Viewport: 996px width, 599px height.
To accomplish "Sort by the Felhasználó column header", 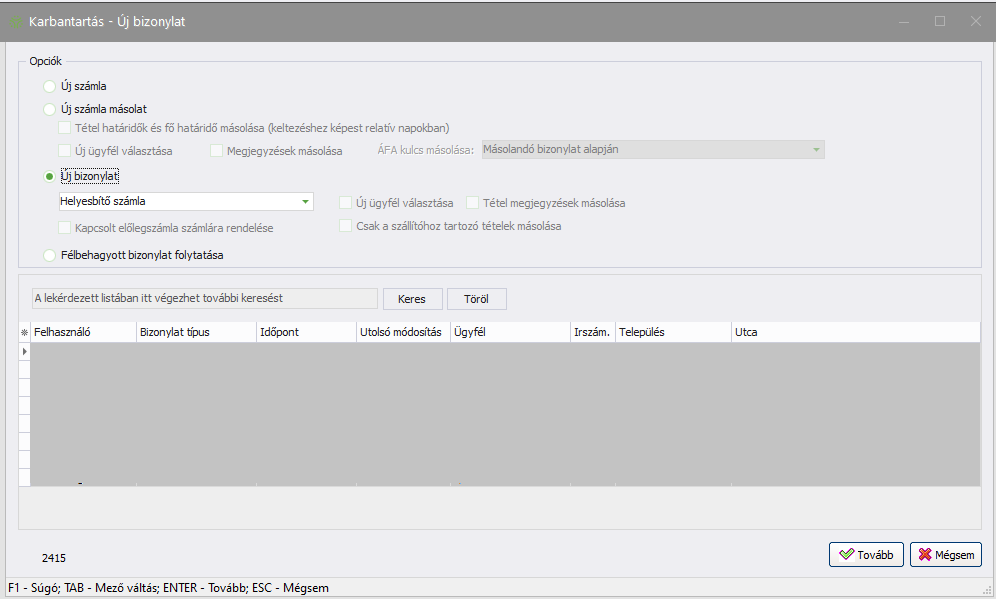I will pos(83,332).
